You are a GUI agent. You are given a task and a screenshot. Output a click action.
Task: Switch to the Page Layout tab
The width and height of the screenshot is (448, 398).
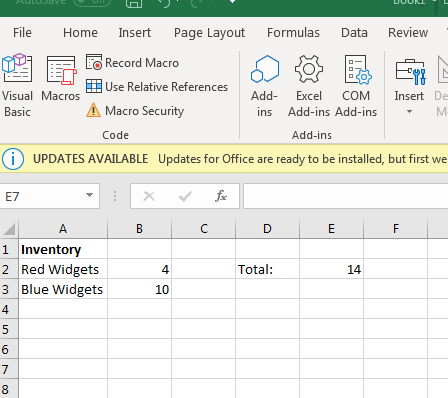click(209, 33)
